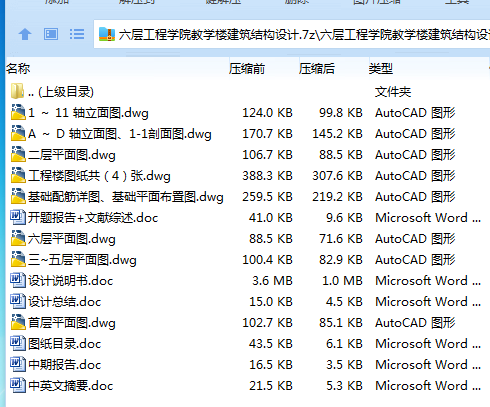Click Word icon beside 中期报告.doc
This screenshot has width=490, height=407.
[18, 364]
